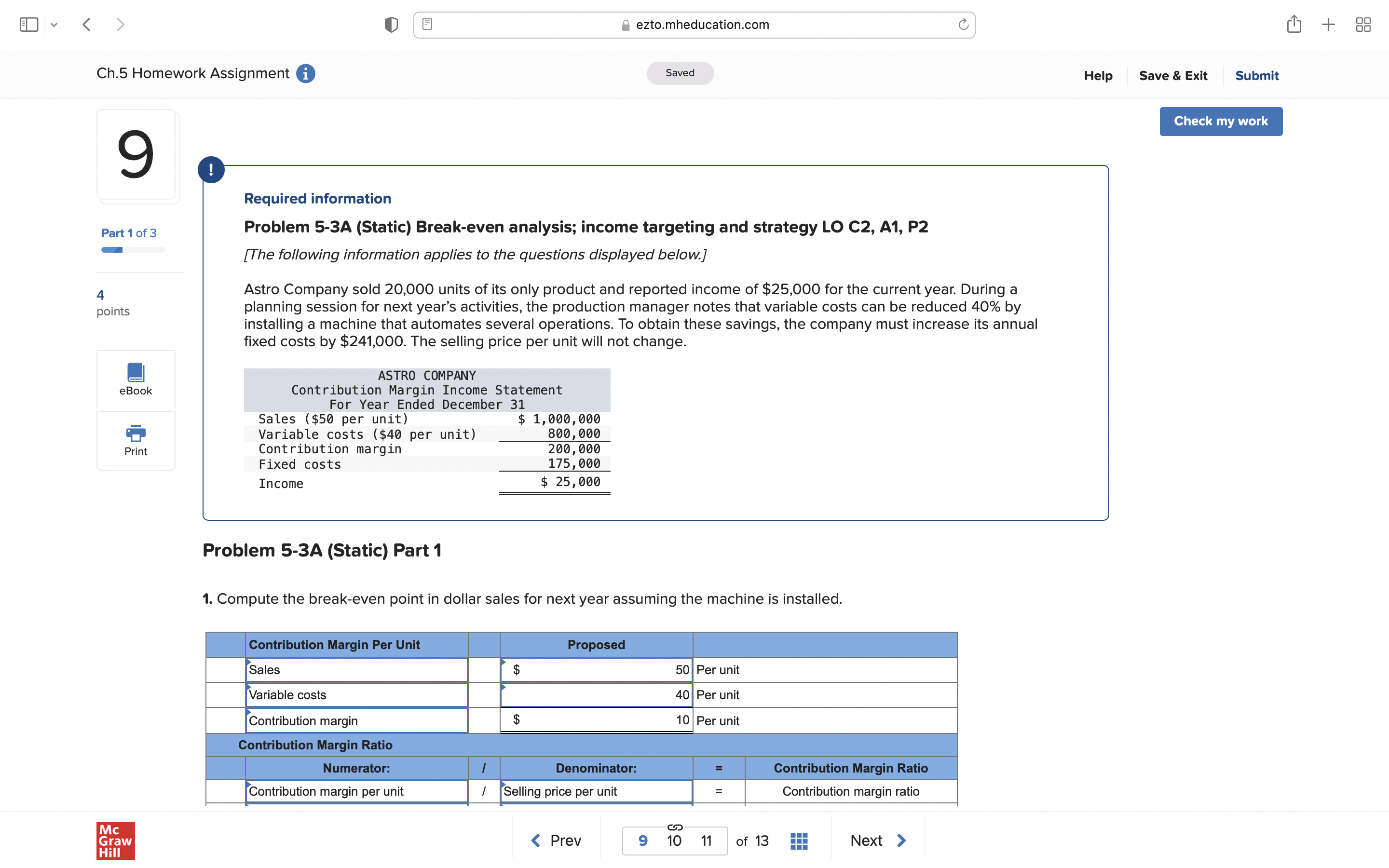Screen dimensions: 1389x868
Task: Open the eBook panel
Action: pyautogui.click(x=136, y=379)
